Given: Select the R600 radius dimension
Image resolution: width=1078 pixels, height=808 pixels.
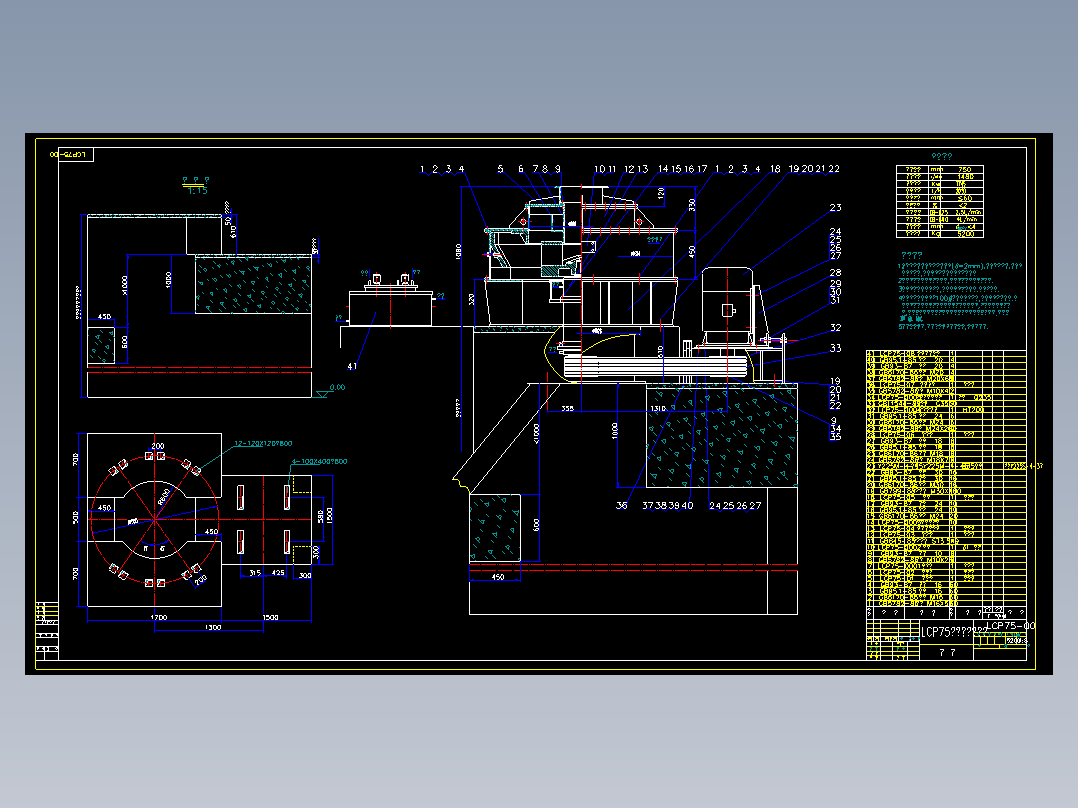Looking at the screenshot, I should (164, 497).
